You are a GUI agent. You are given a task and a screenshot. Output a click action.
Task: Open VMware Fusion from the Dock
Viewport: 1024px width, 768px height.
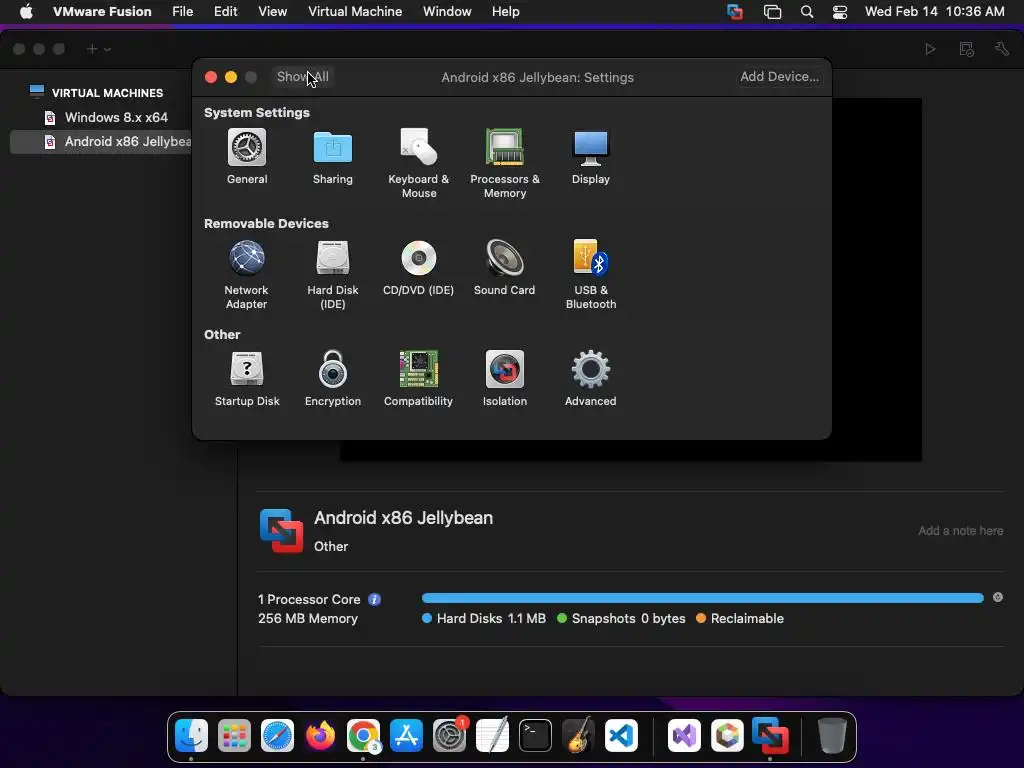[771, 736]
